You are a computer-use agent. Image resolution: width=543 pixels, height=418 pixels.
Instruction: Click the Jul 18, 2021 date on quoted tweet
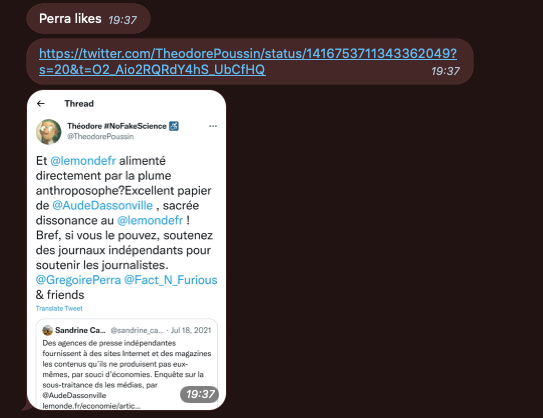pos(191,330)
